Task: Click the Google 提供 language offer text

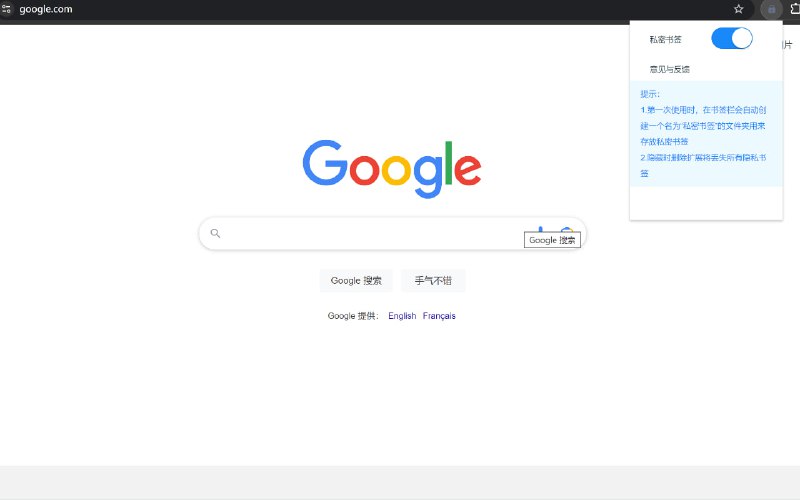Action: [353, 316]
